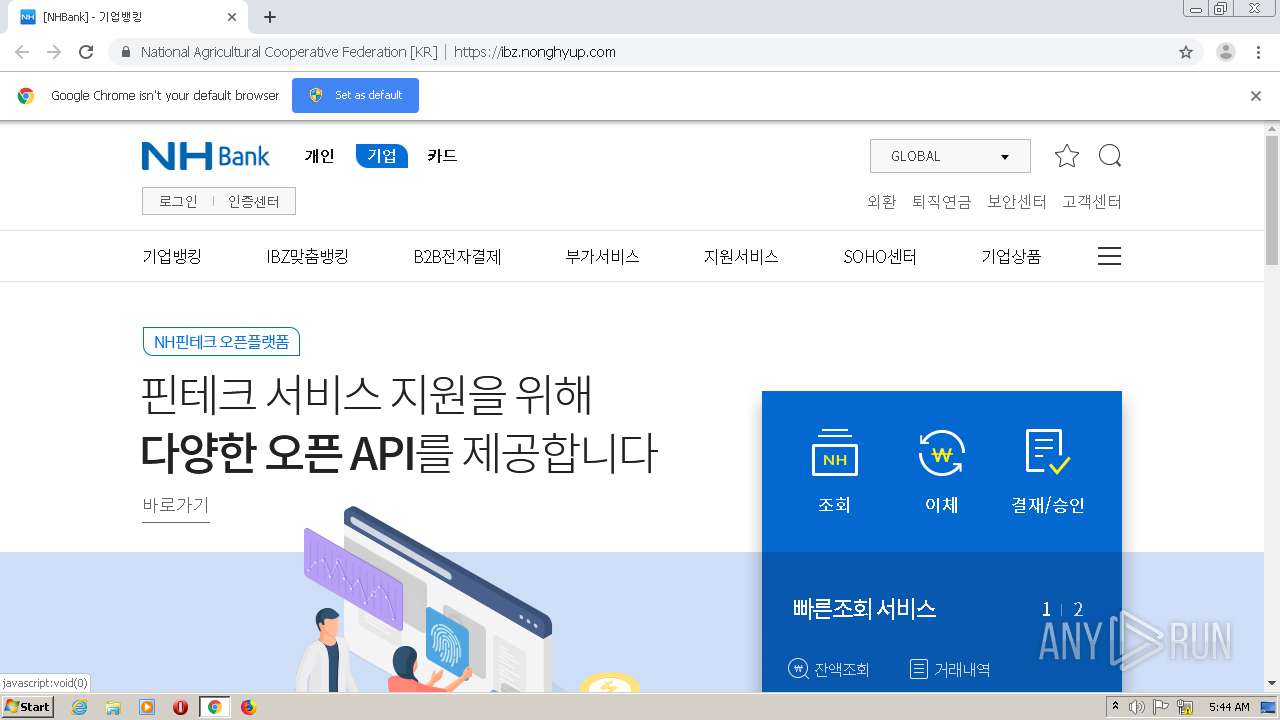1280x720 pixels.
Task: Open 잔액조회 balance inquiry
Action: [829, 669]
